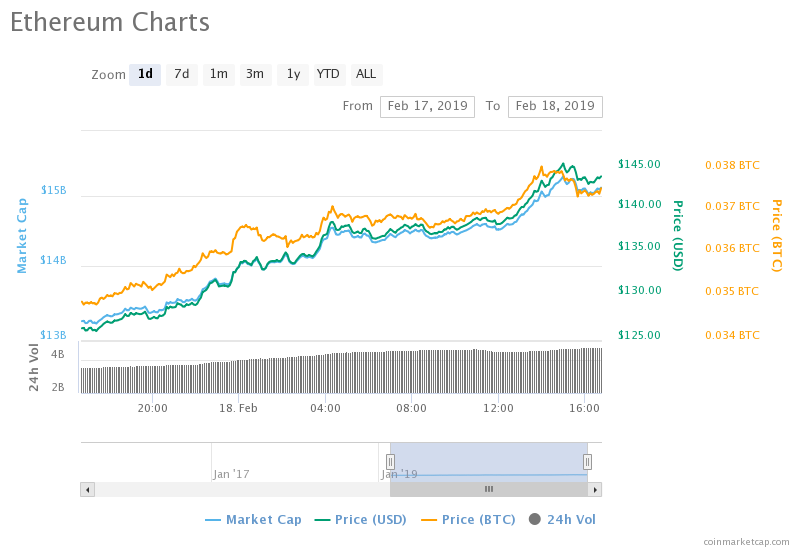Click the 2B volume axis label

(x=58, y=387)
